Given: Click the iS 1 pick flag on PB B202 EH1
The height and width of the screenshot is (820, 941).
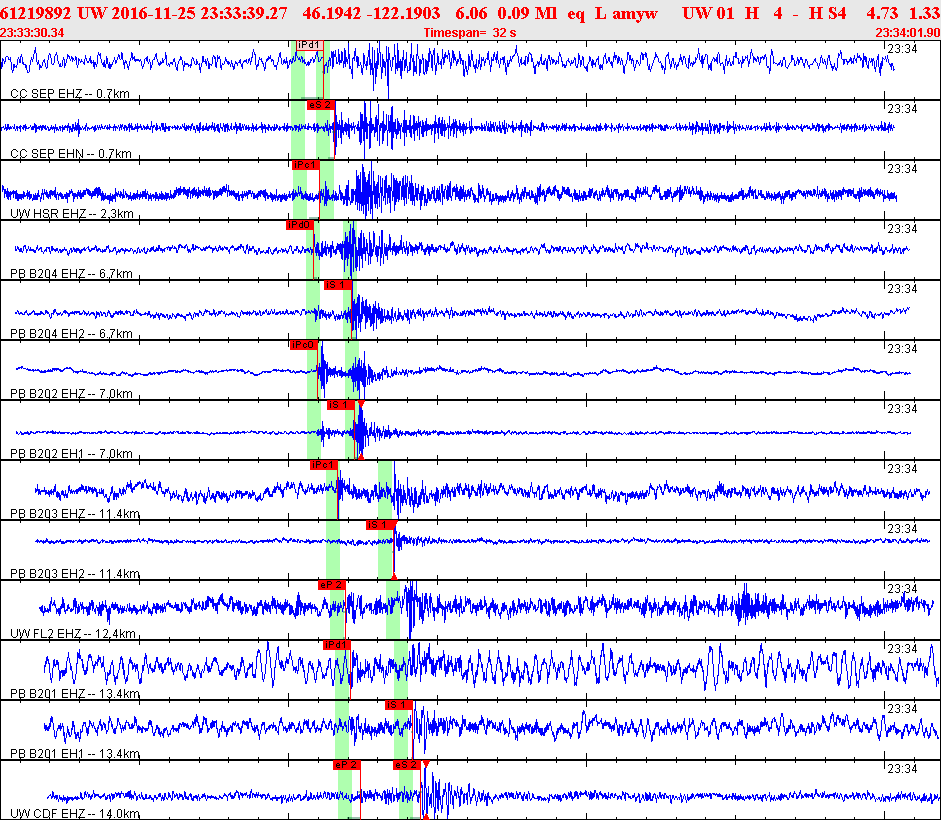Looking at the screenshot, I should click(x=341, y=405).
